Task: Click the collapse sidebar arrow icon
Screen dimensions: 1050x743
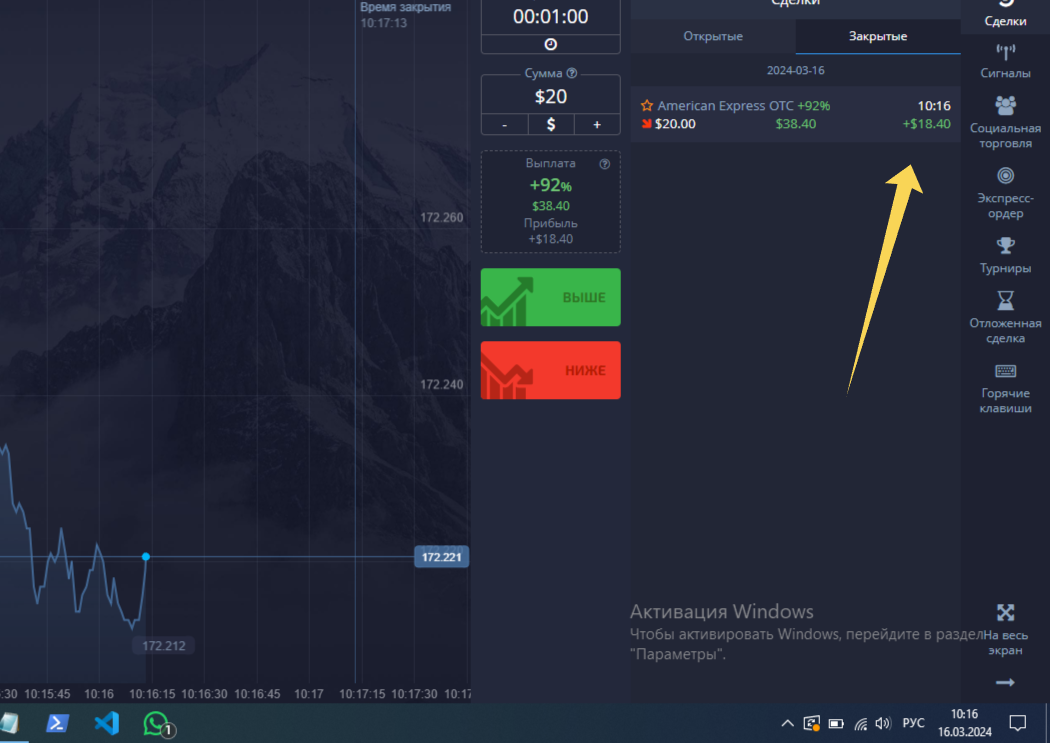Action: tap(1005, 682)
